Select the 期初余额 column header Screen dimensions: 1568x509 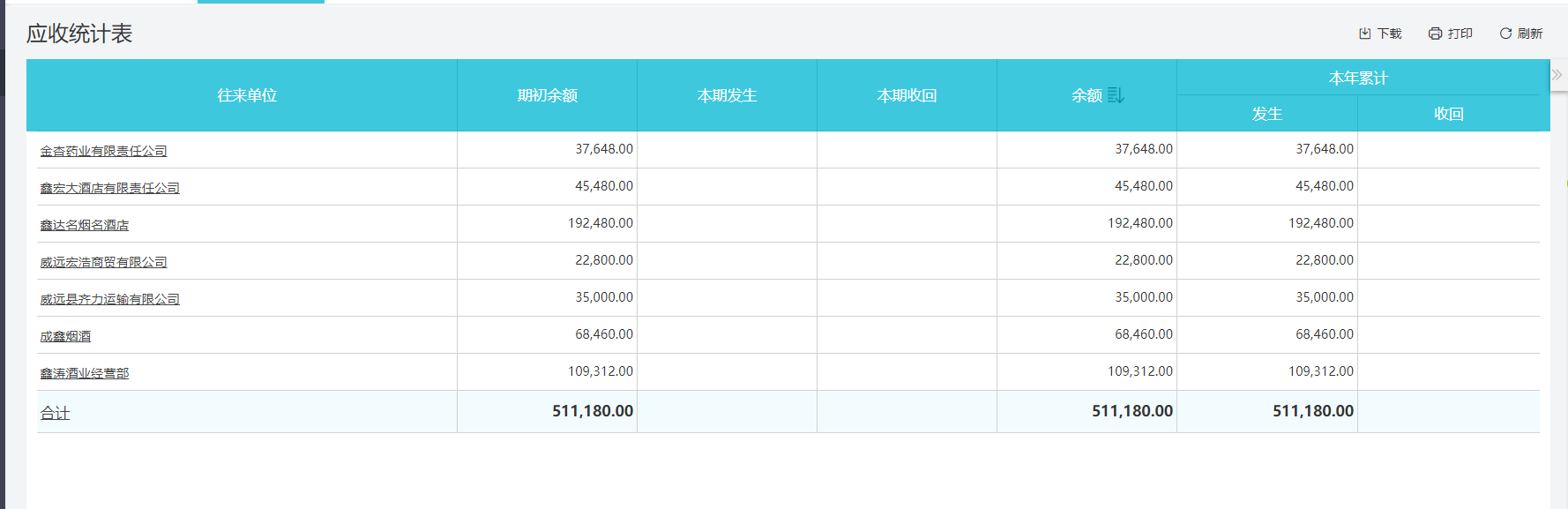pos(547,95)
